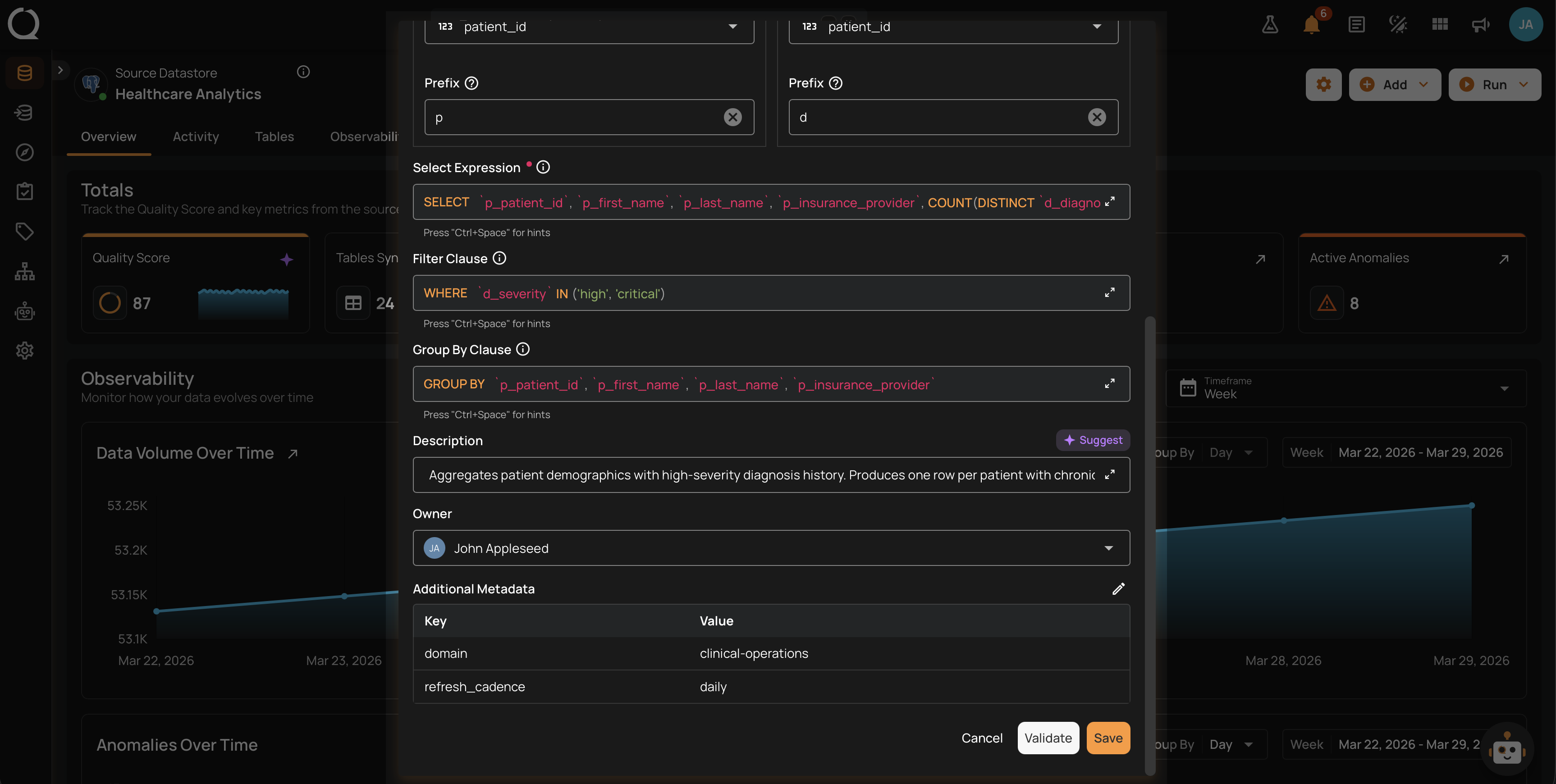Open the hierarchy sidebar icon
This screenshot has height=784, width=1556.
pos(24,271)
